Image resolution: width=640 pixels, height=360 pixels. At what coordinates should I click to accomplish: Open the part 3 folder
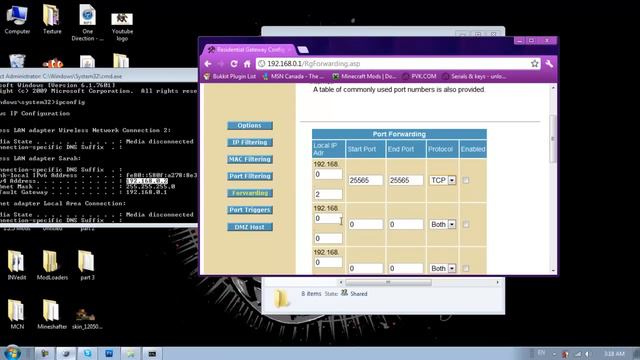pos(87,265)
